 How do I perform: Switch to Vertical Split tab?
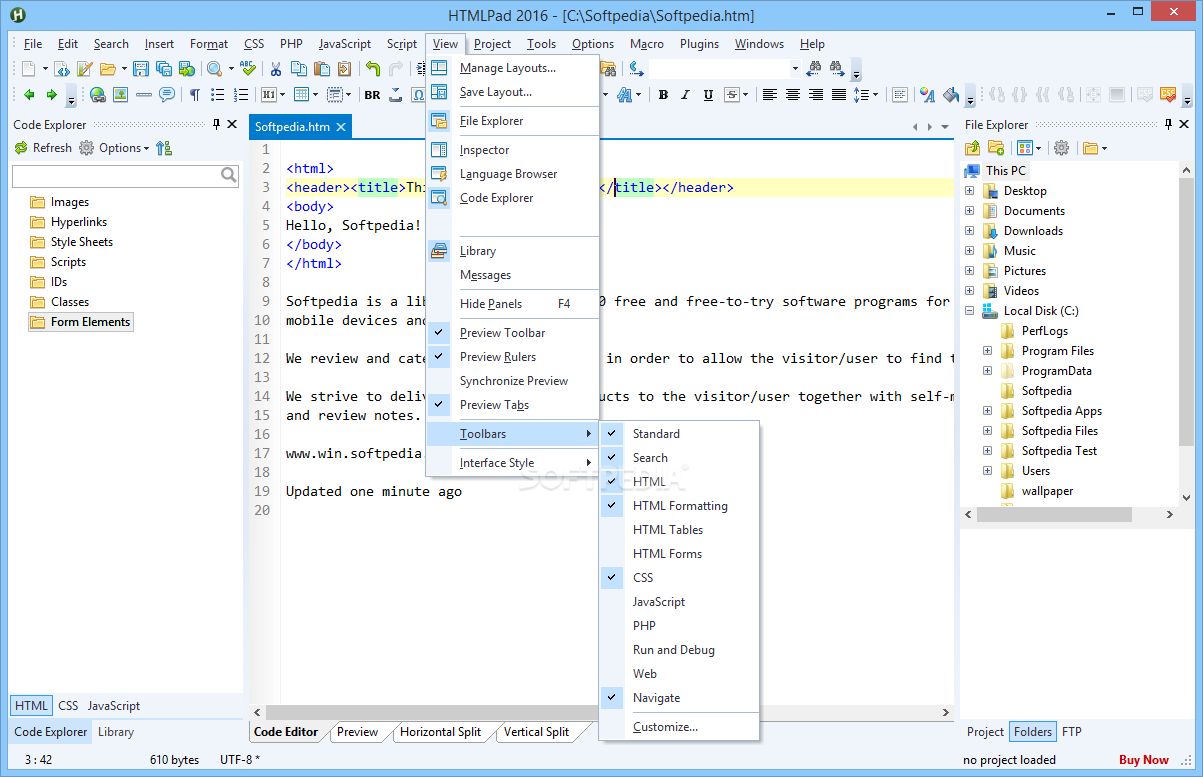[536, 732]
